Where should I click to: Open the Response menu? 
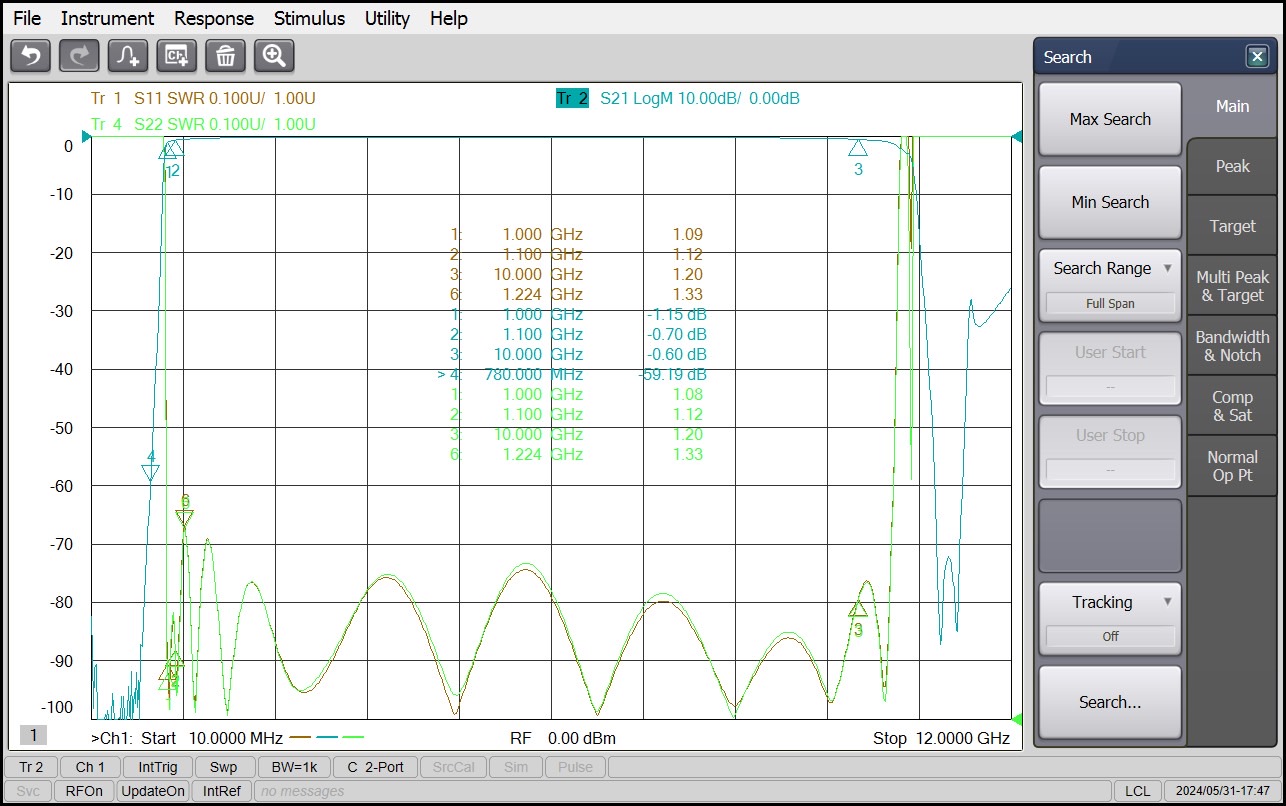[214, 18]
